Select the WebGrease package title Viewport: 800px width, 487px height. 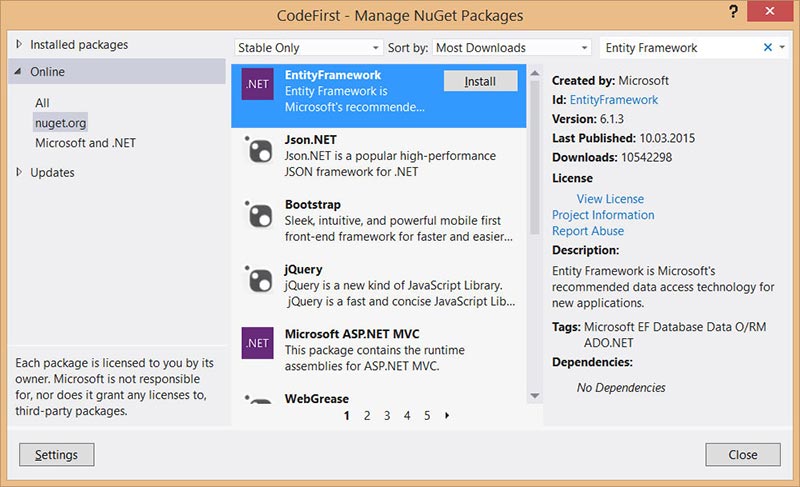(317, 399)
